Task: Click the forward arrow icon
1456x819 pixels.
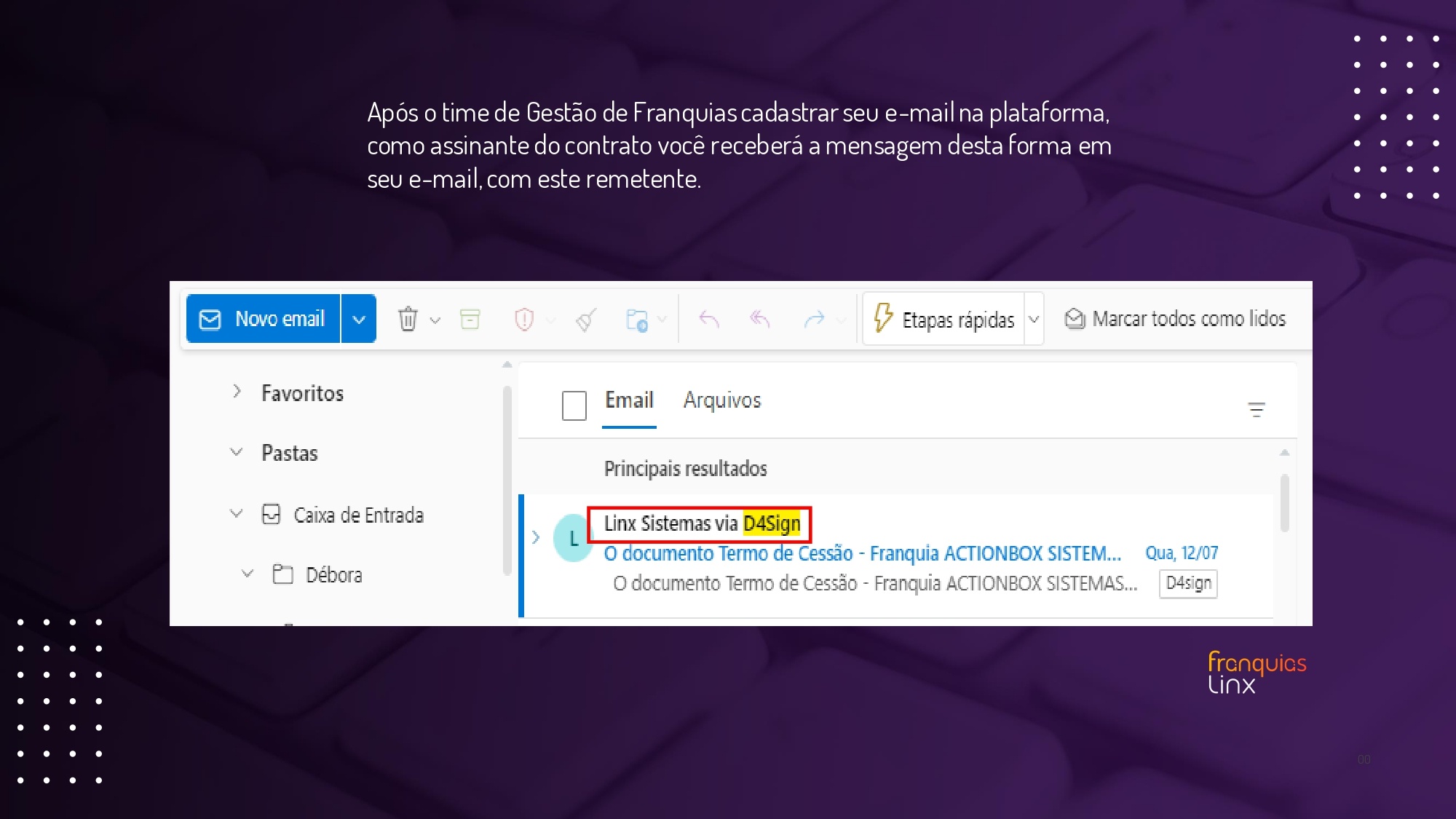Action: [814, 319]
